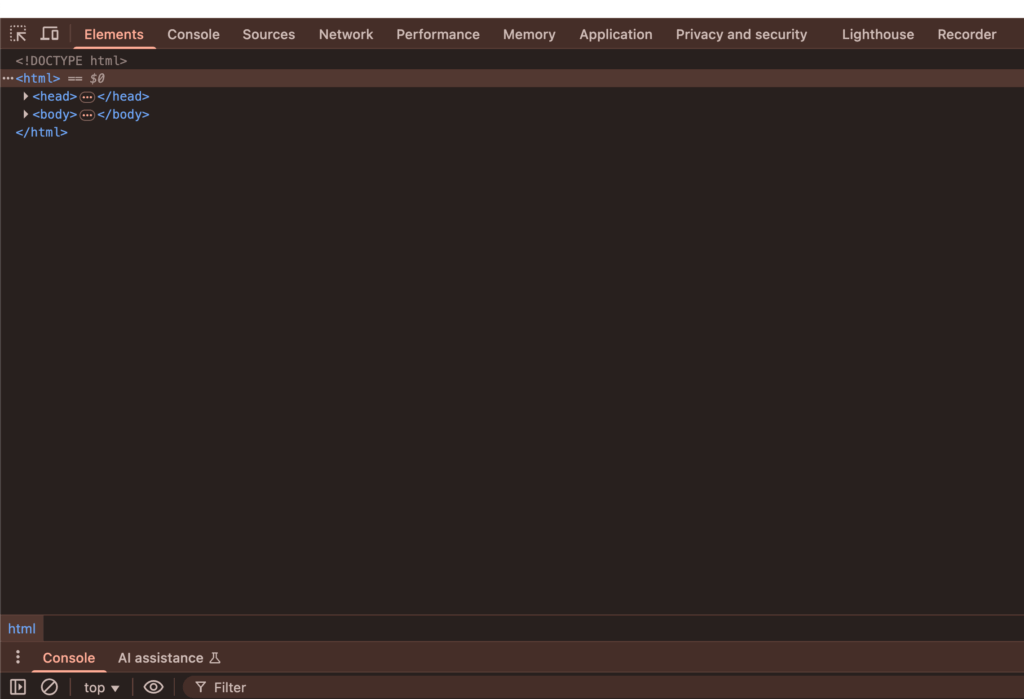The height and width of the screenshot is (699, 1024).
Task: Select the closing html tag line
Action: pyautogui.click(x=42, y=132)
